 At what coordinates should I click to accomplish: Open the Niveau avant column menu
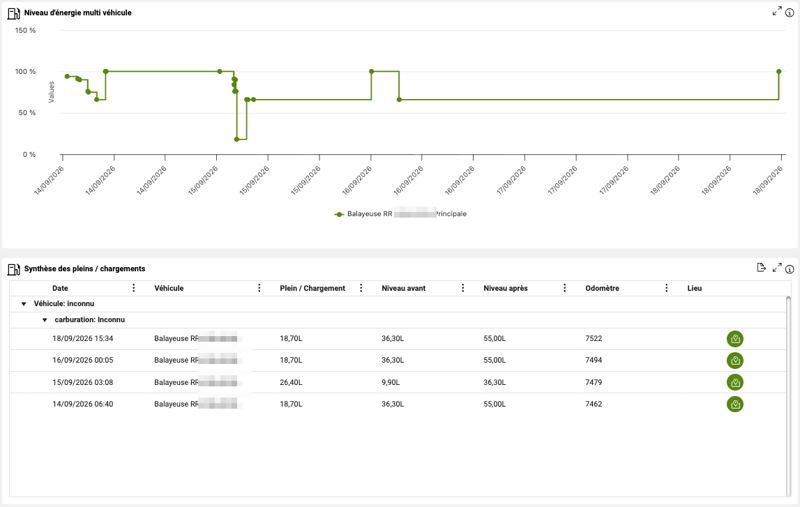[x=463, y=288]
